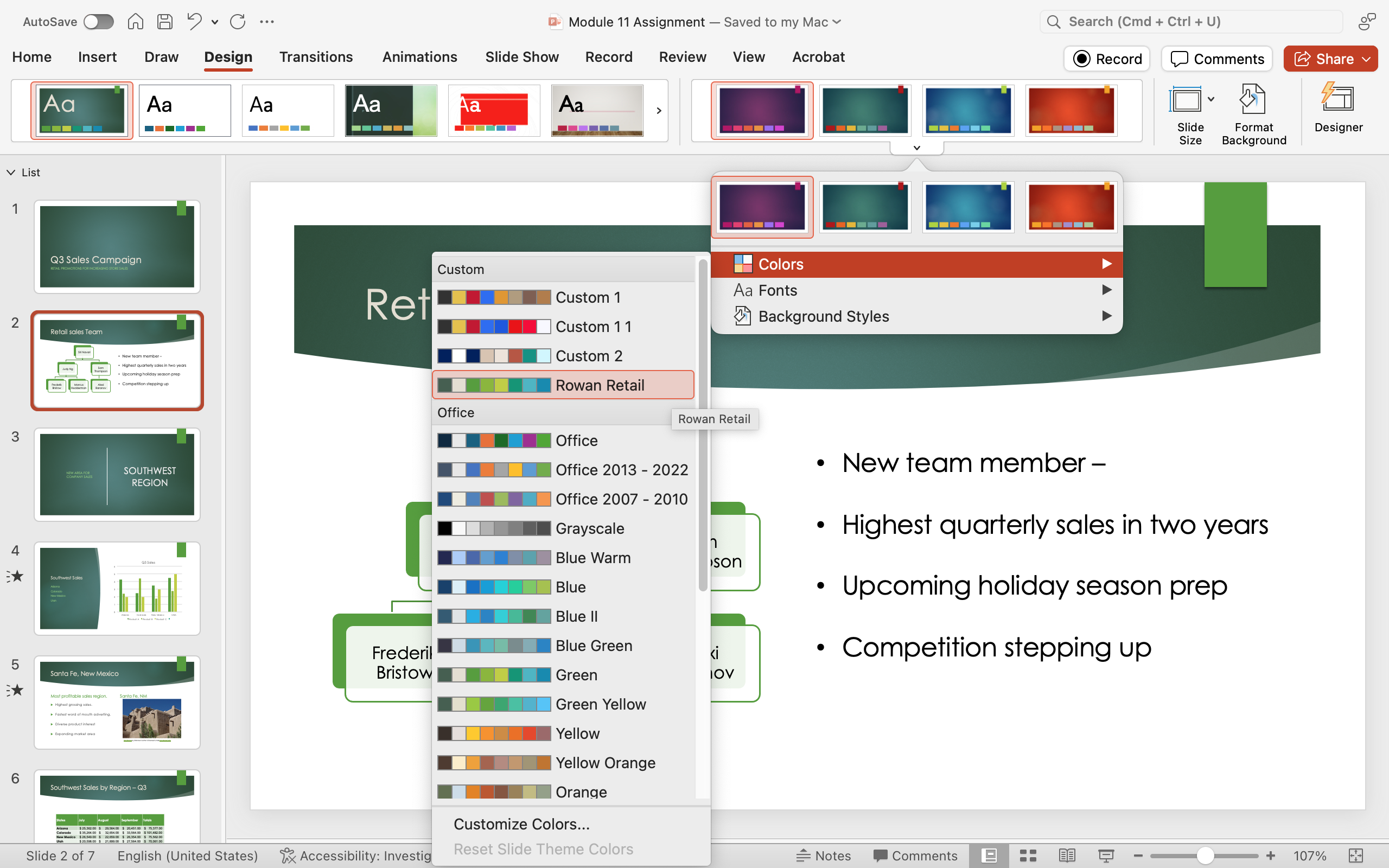Click the color list scrollbar
The width and height of the screenshot is (1389, 868).
click(x=703, y=425)
